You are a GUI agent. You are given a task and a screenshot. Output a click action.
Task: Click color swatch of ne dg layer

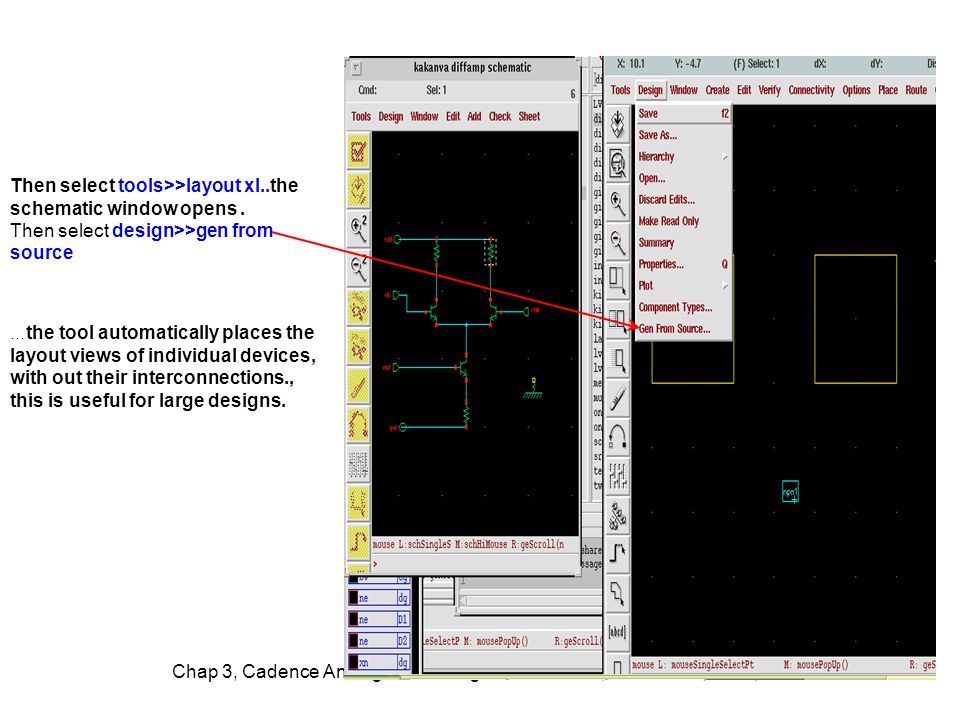tap(353, 598)
